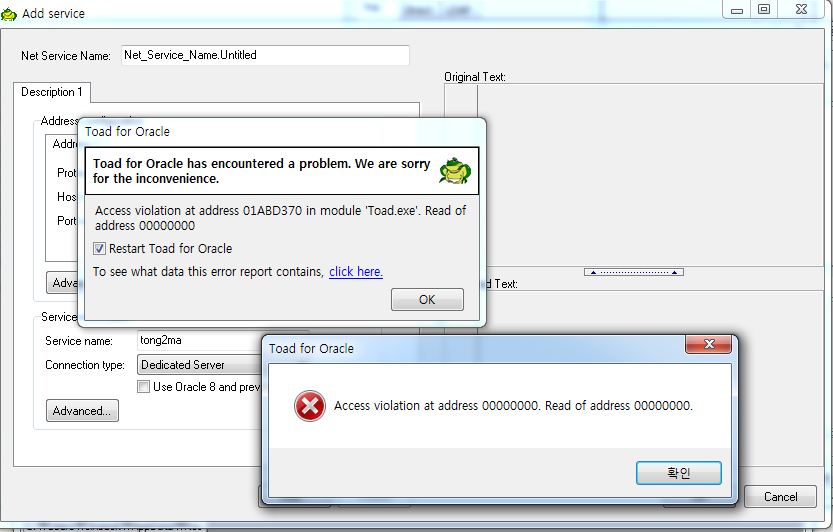Click the 확인 confirm button
Screen dimensions: 833x532
(678, 473)
